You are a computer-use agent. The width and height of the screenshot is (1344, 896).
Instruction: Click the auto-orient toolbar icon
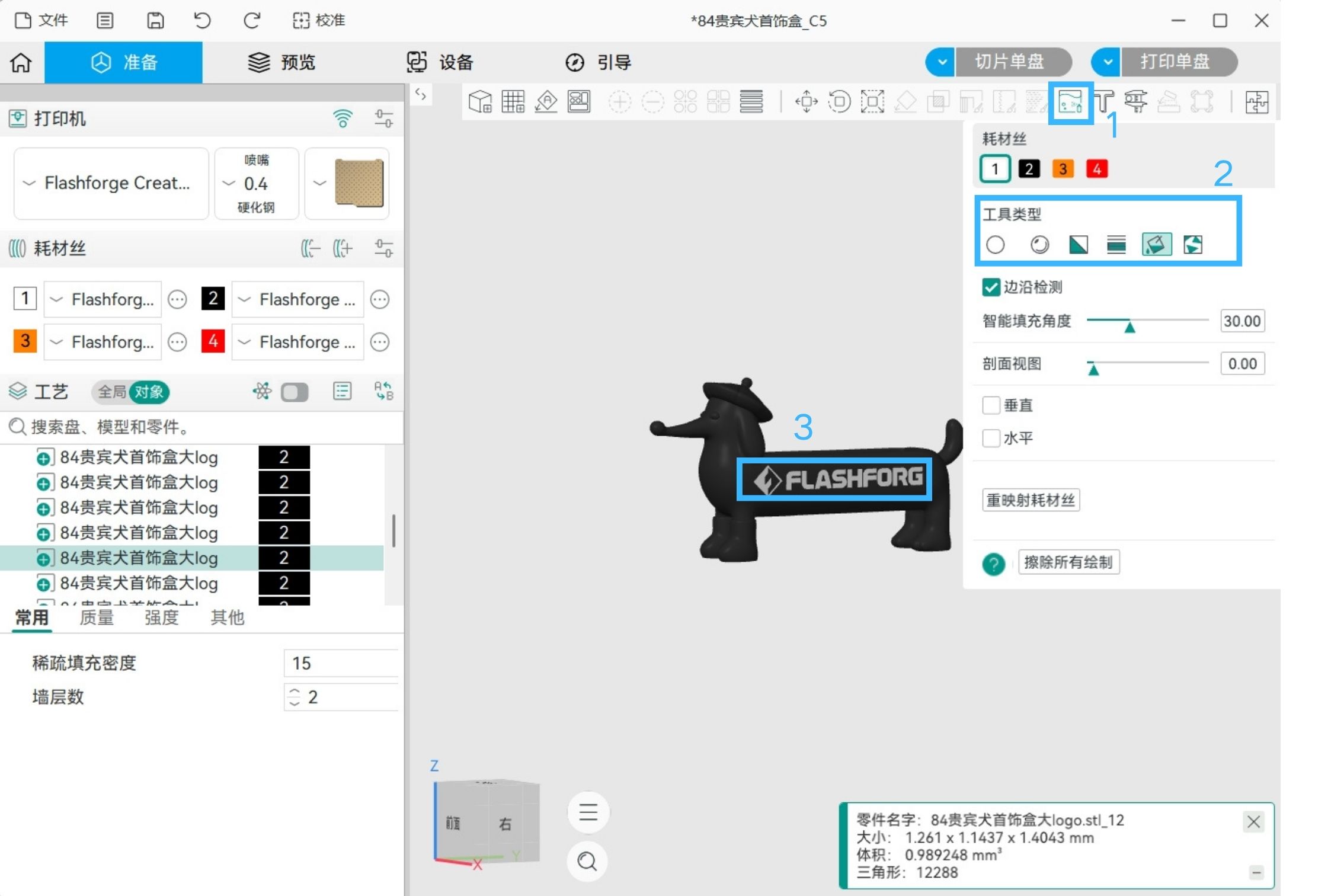(x=546, y=101)
